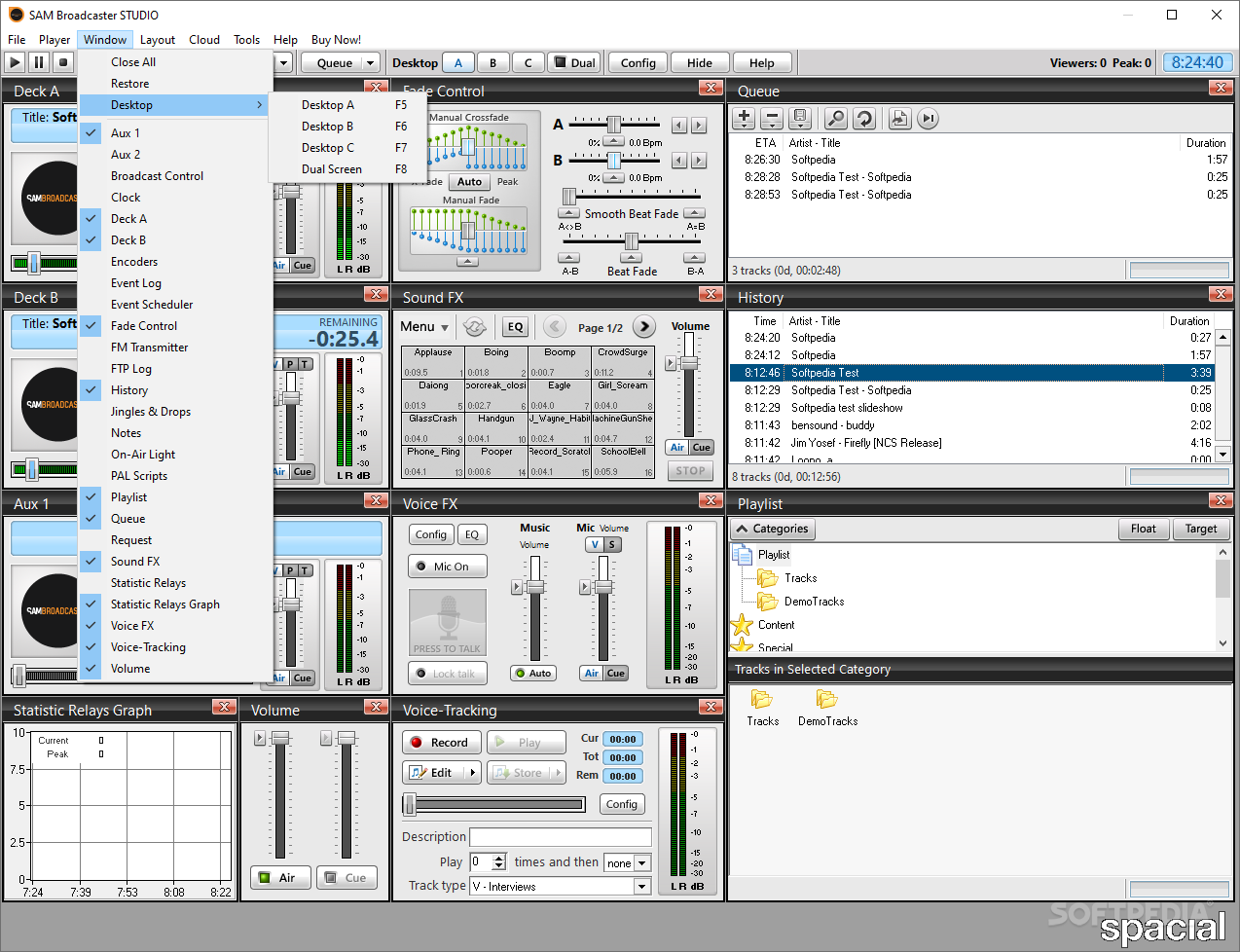Open the Desktop submenu in the Window menu
The height and width of the screenshot is (952, 1240).
click(173, 105)
